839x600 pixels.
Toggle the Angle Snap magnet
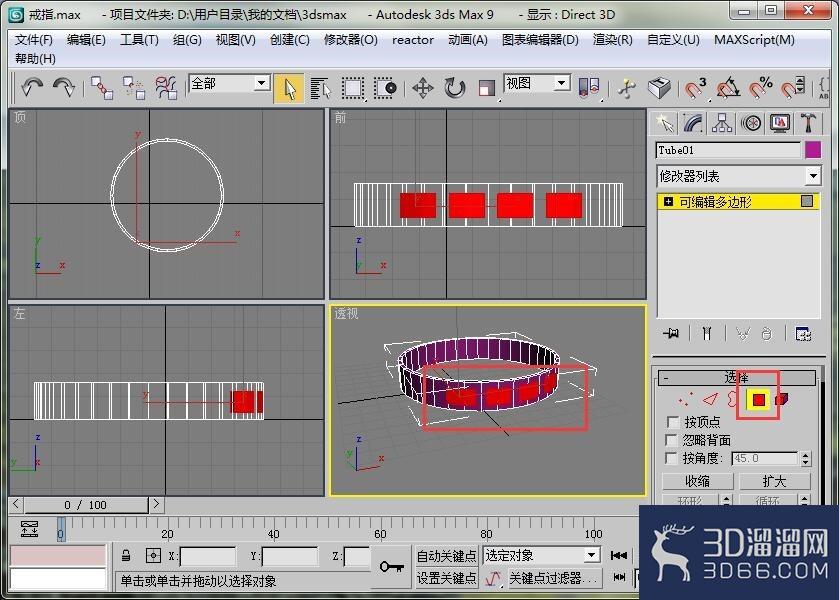[x=728, y=88]
